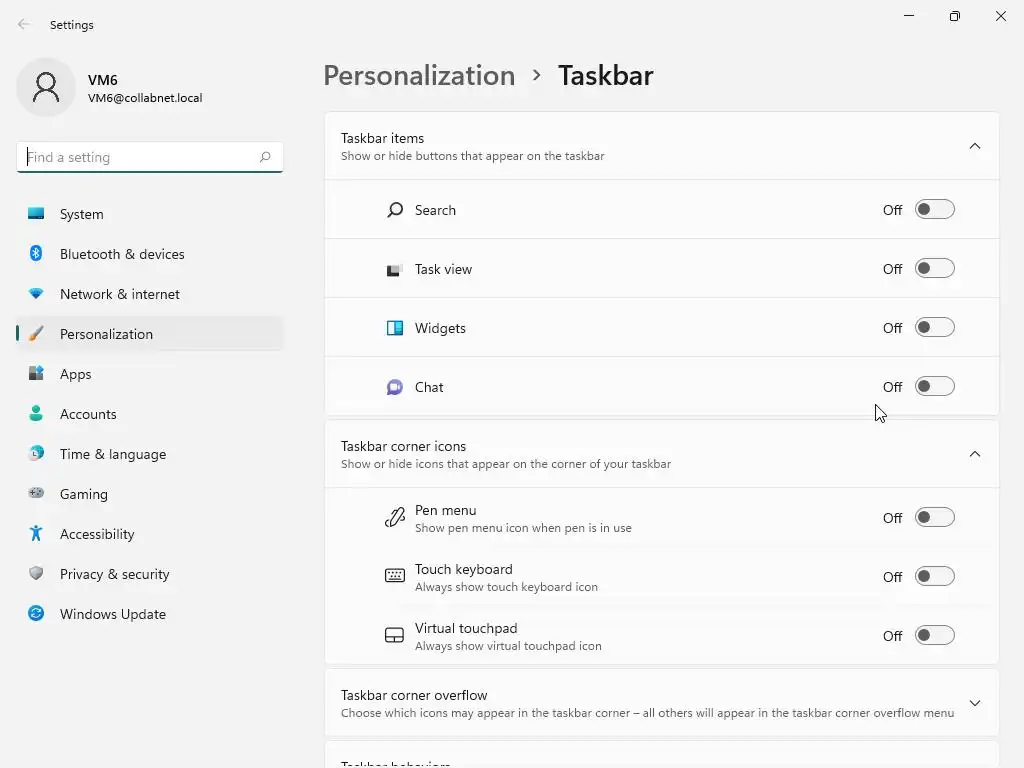
Task: Turn on the Widgets toggle
Action: click(934, 328)
